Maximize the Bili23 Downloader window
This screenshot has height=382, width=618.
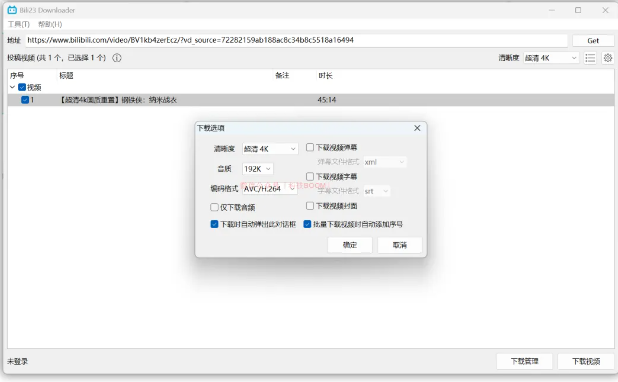pyautogui.click(x=578, y=10)
